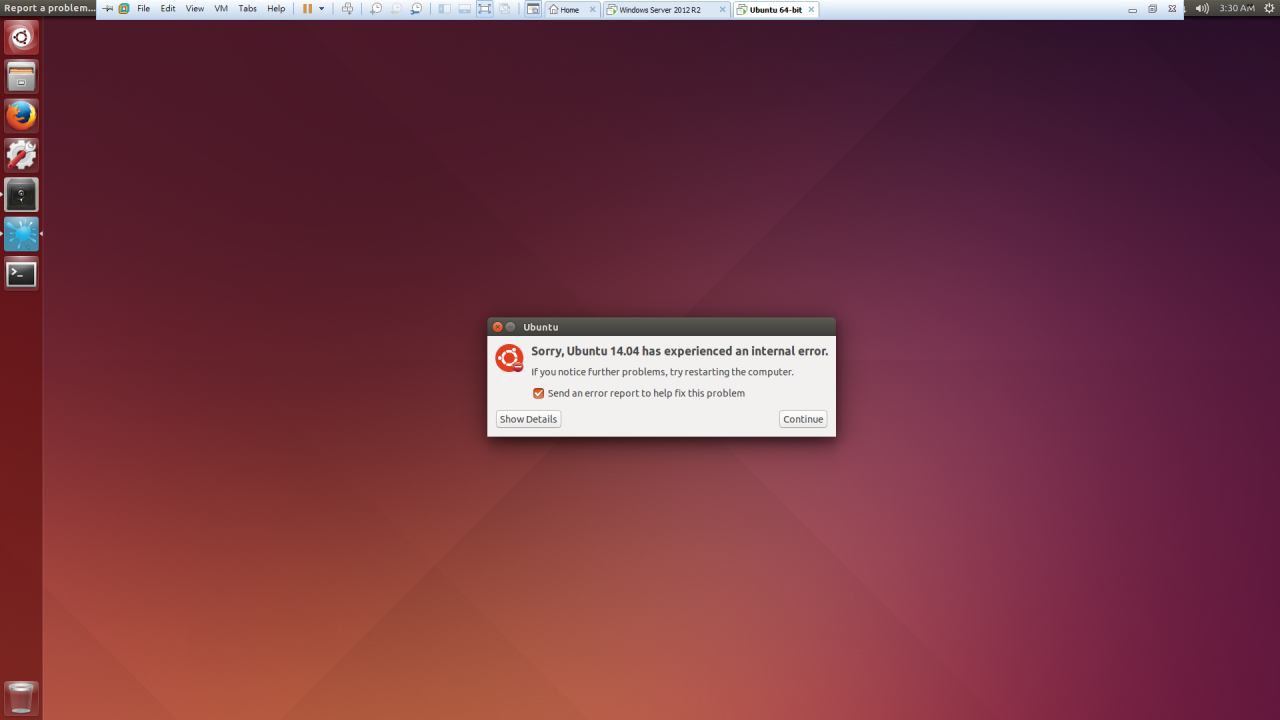The height and width of the screenshot is (720, 1280).
Task: Click the Ubuntu error icon in the dialog
Action: point(509,358)
